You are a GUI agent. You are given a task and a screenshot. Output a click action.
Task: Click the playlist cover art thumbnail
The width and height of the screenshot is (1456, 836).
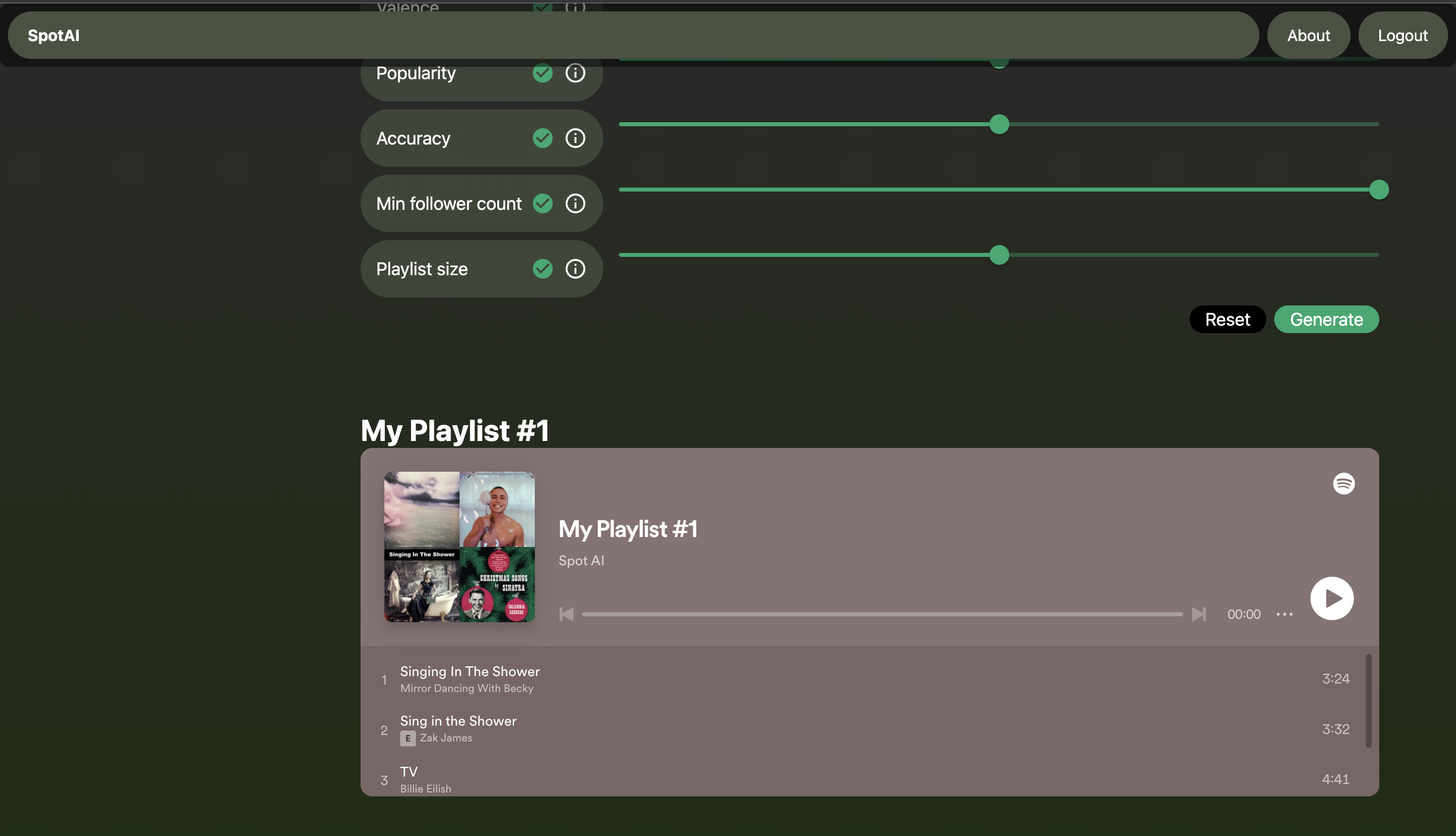(459, 546)
